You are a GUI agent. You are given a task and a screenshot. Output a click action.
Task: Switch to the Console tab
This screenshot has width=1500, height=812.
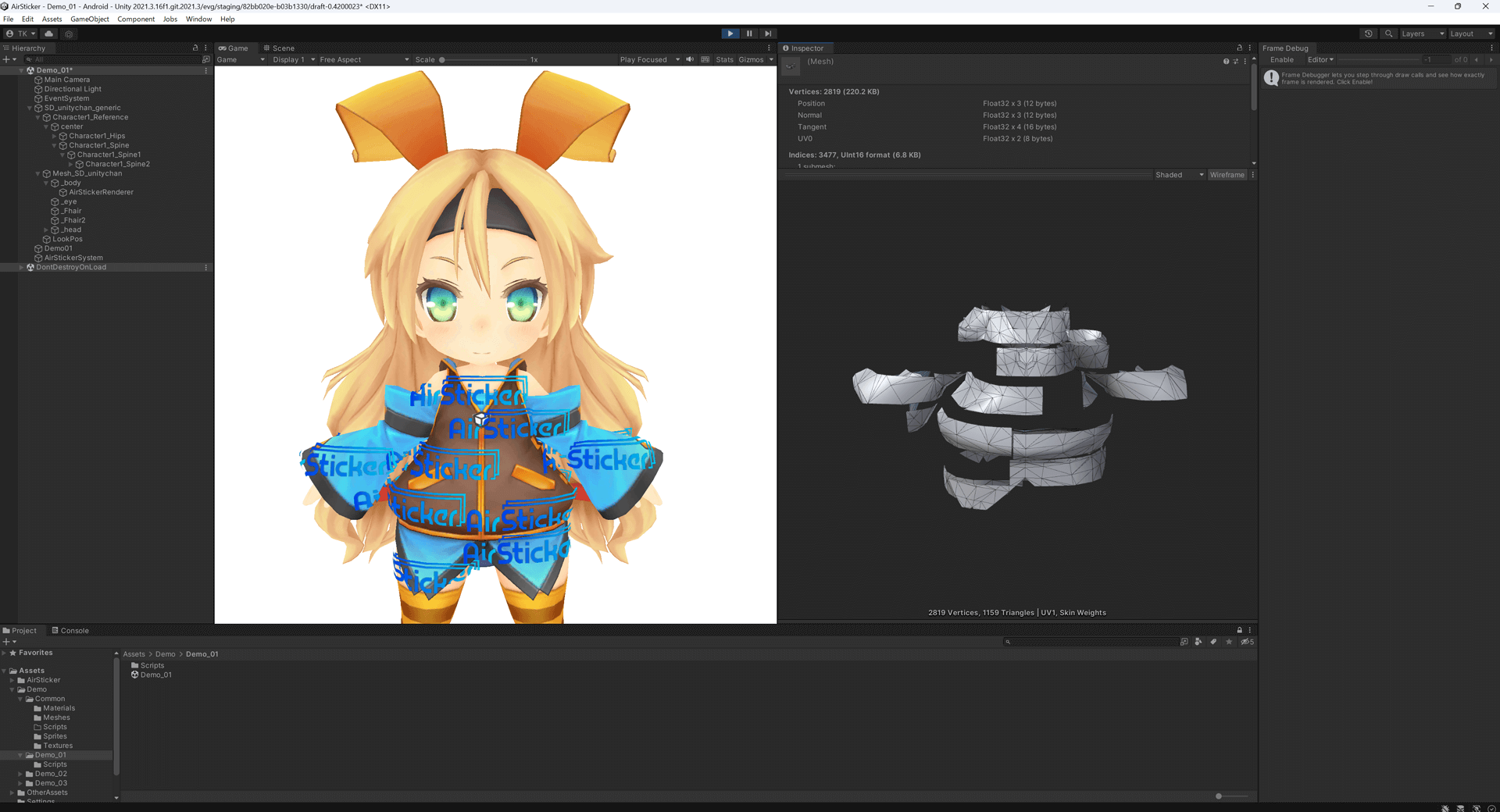[70, 630]
